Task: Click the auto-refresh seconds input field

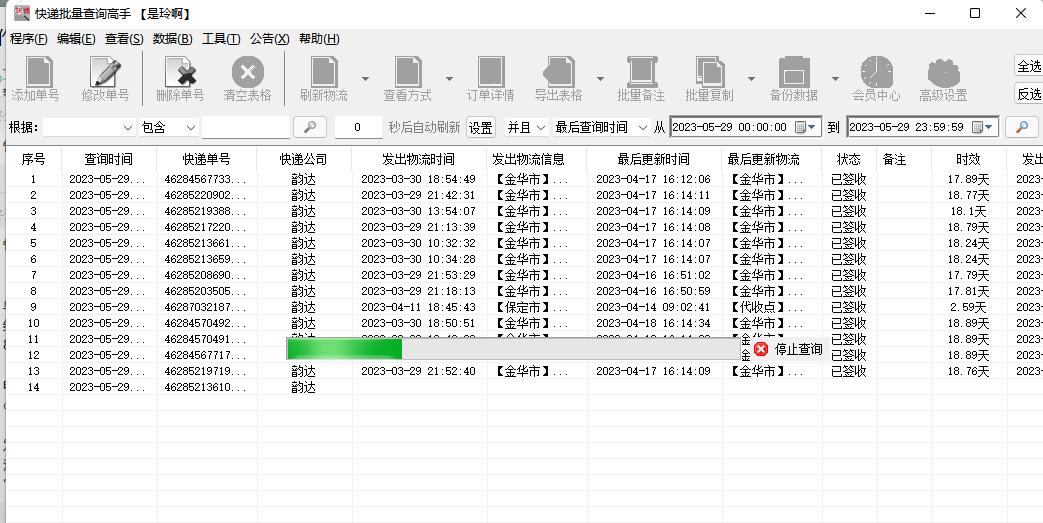Action: [x=358, y=127]
